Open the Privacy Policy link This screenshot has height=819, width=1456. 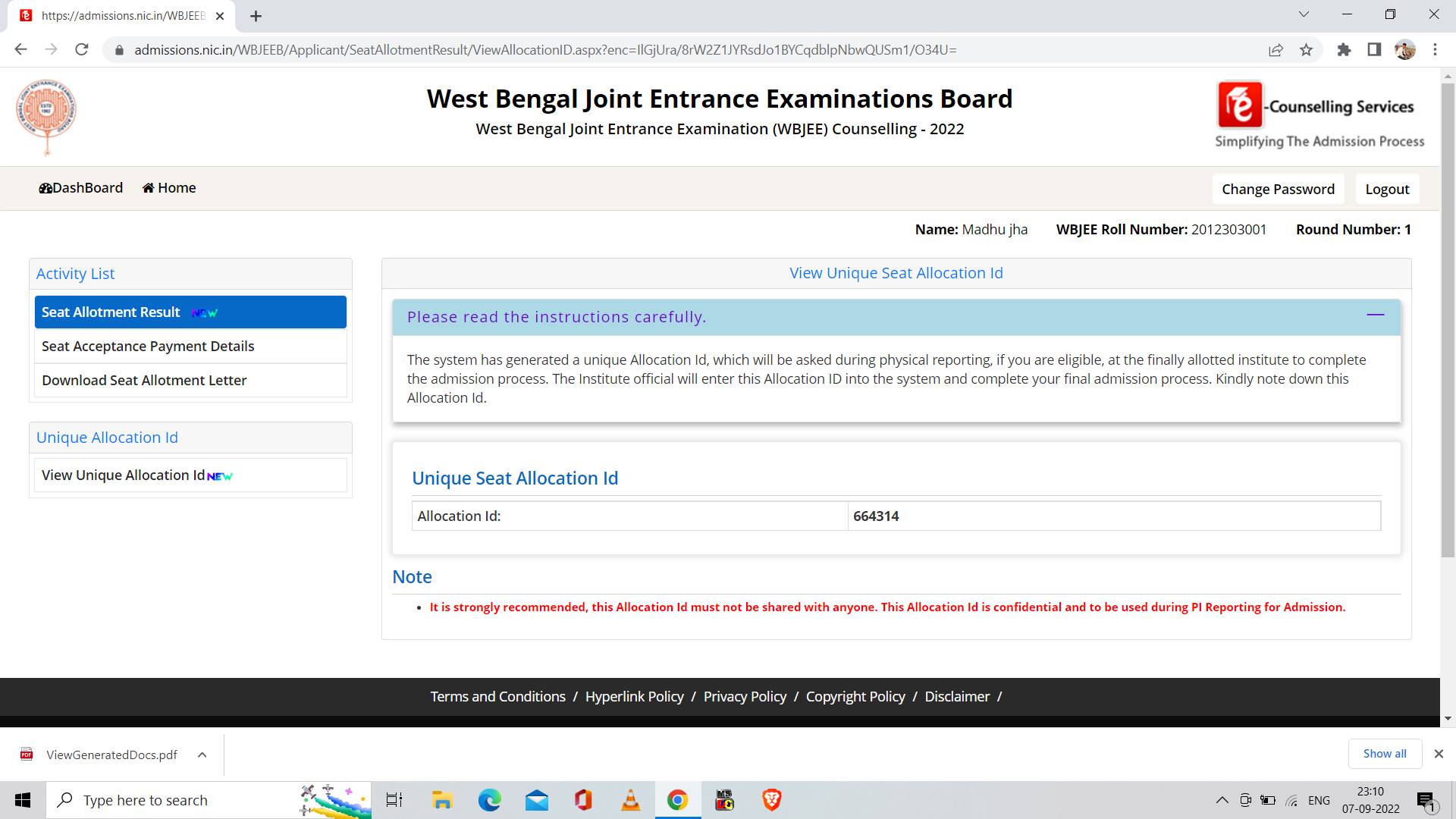tap(745, 697)
